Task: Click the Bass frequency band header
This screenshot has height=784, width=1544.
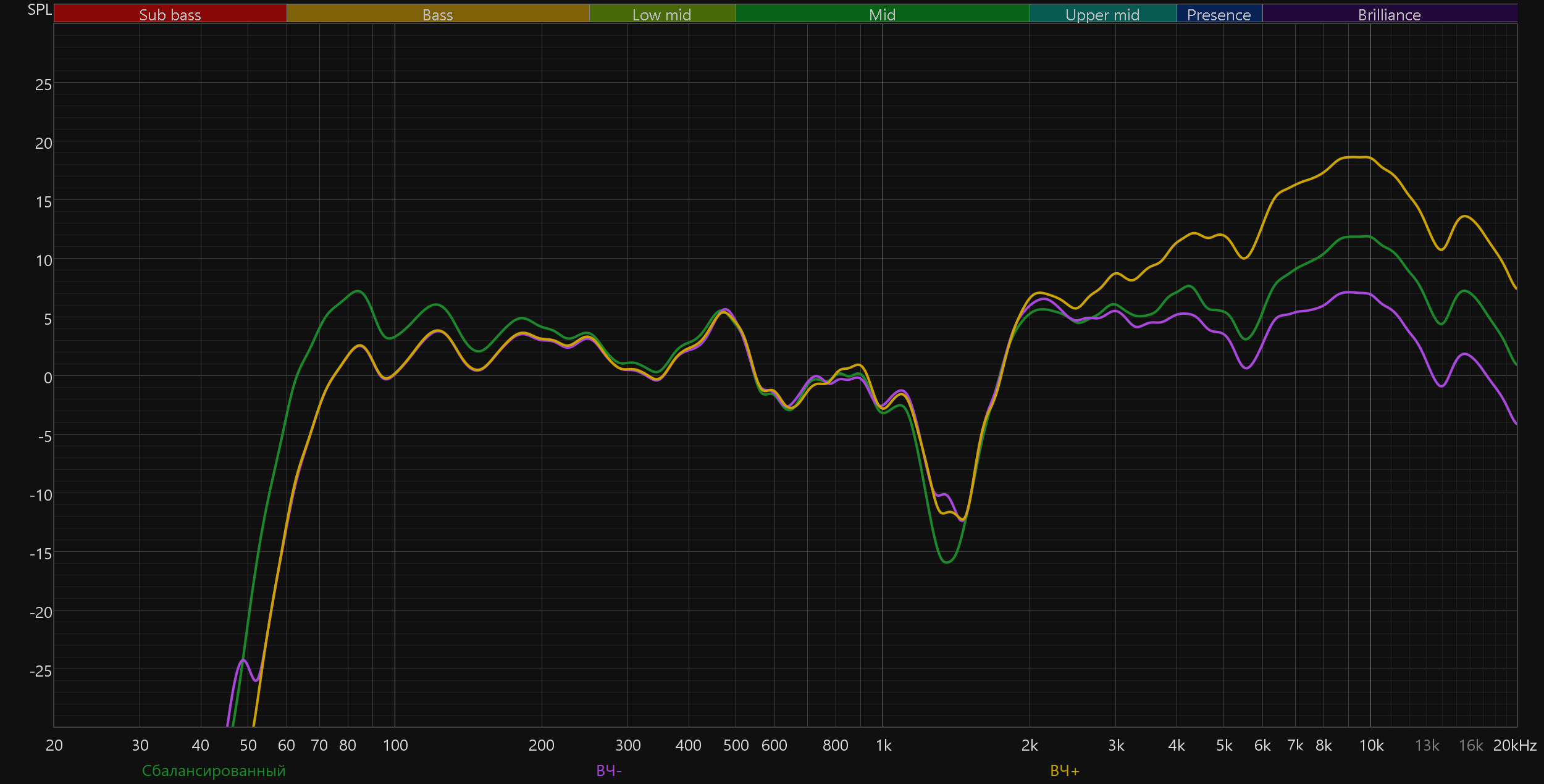Action: [437, 14]
